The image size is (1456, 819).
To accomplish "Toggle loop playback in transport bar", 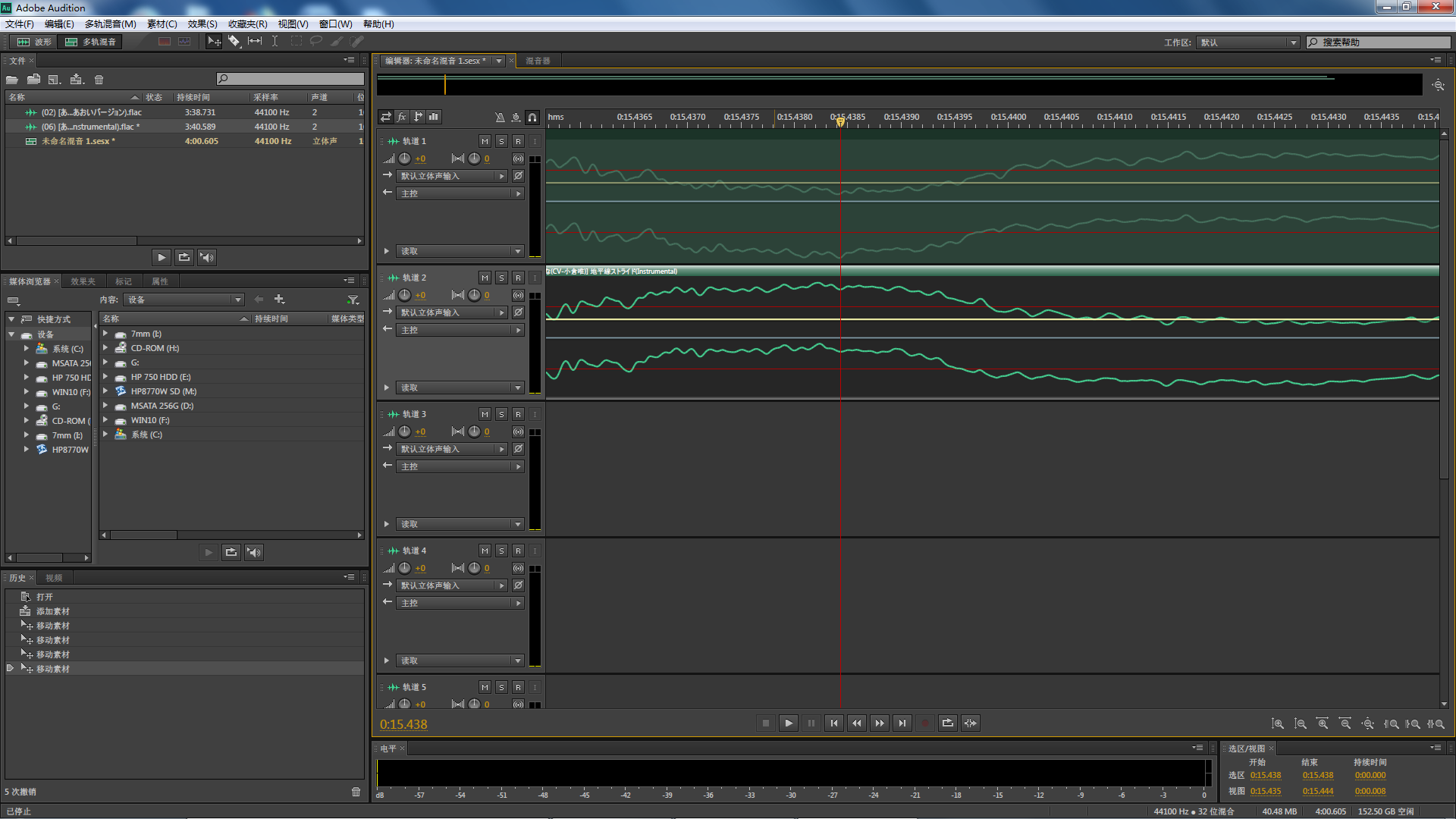I will (947, 723).
